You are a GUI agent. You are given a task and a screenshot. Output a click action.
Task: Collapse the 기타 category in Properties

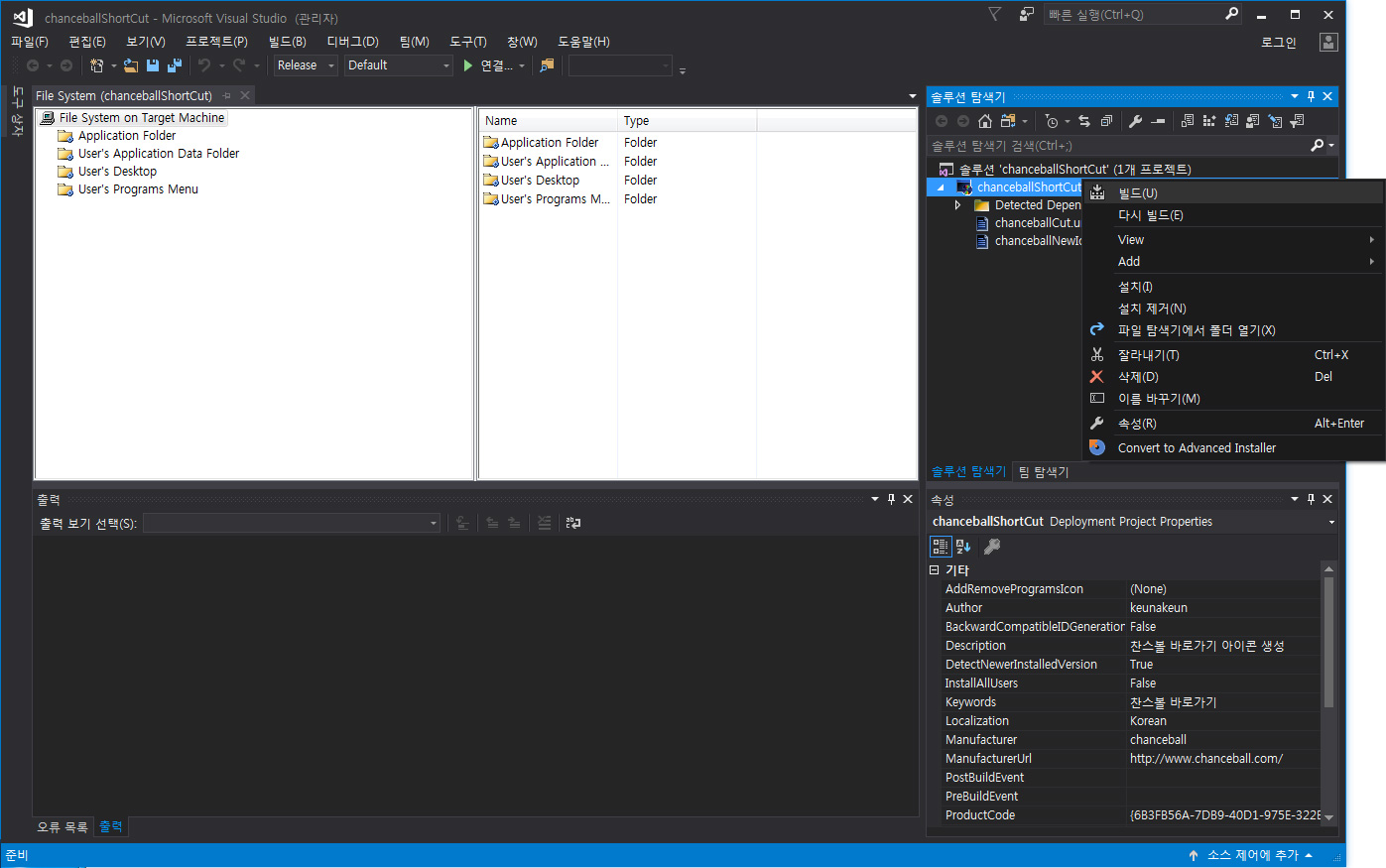pyautogui.click(x=935, y=570)
